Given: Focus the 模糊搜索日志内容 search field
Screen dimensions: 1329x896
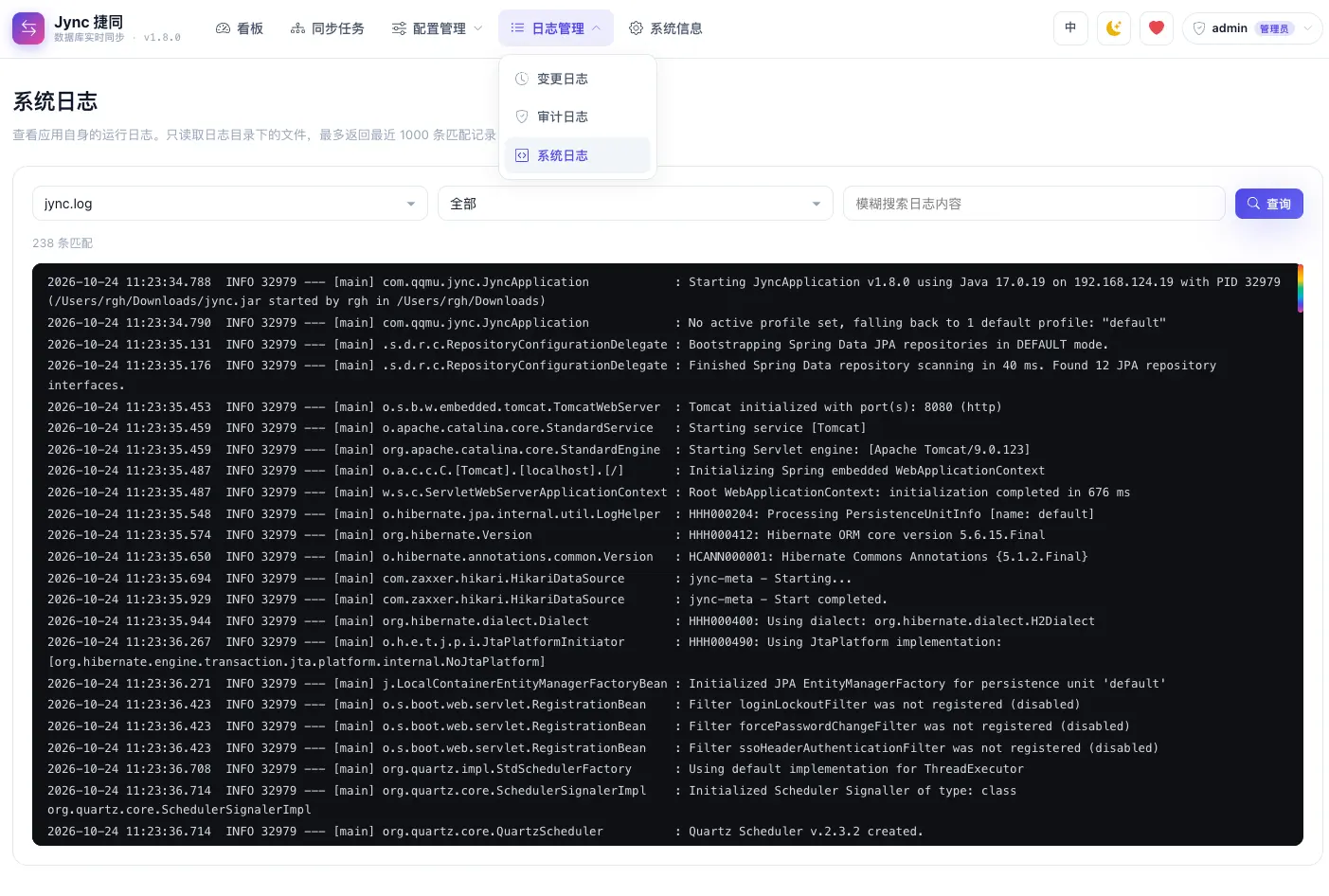Looking at the screenshot, I should click(x=1033, y=204).
